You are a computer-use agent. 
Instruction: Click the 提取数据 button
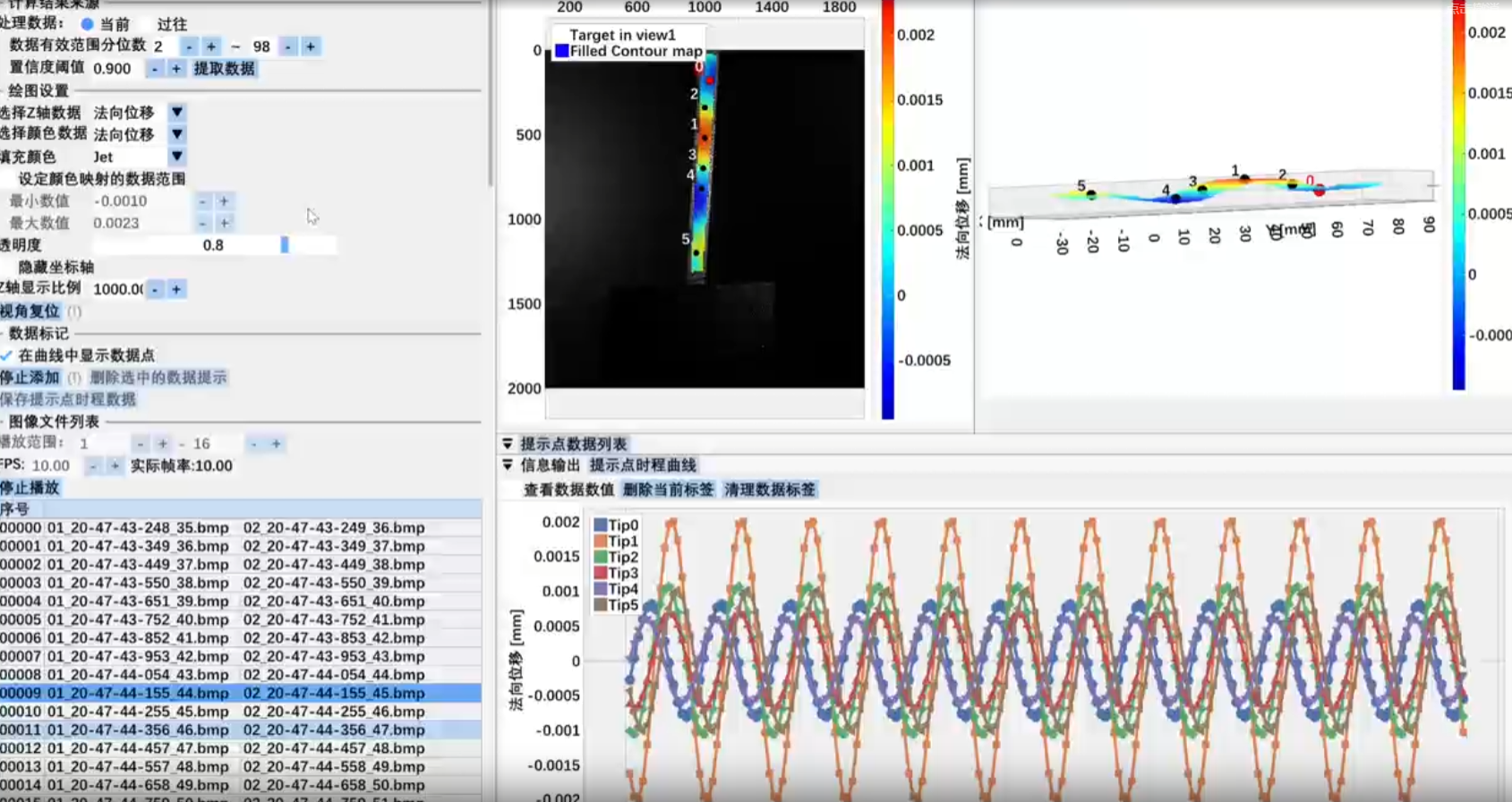[x=225, y=69]
